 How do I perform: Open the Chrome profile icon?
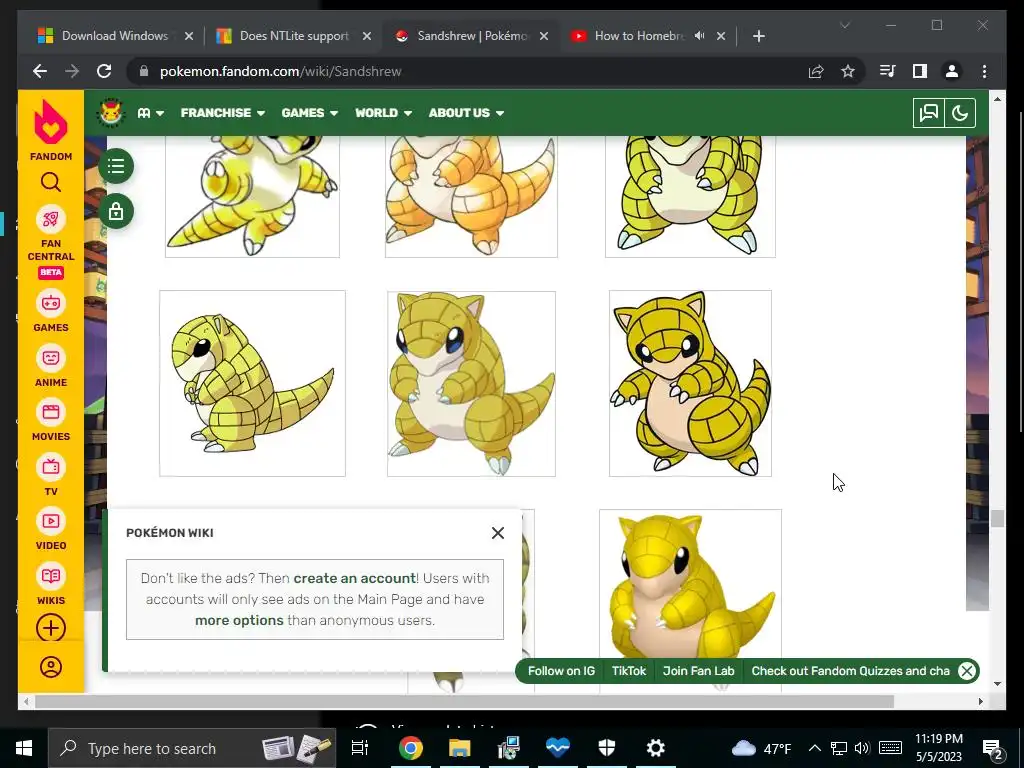pos(952,71)
